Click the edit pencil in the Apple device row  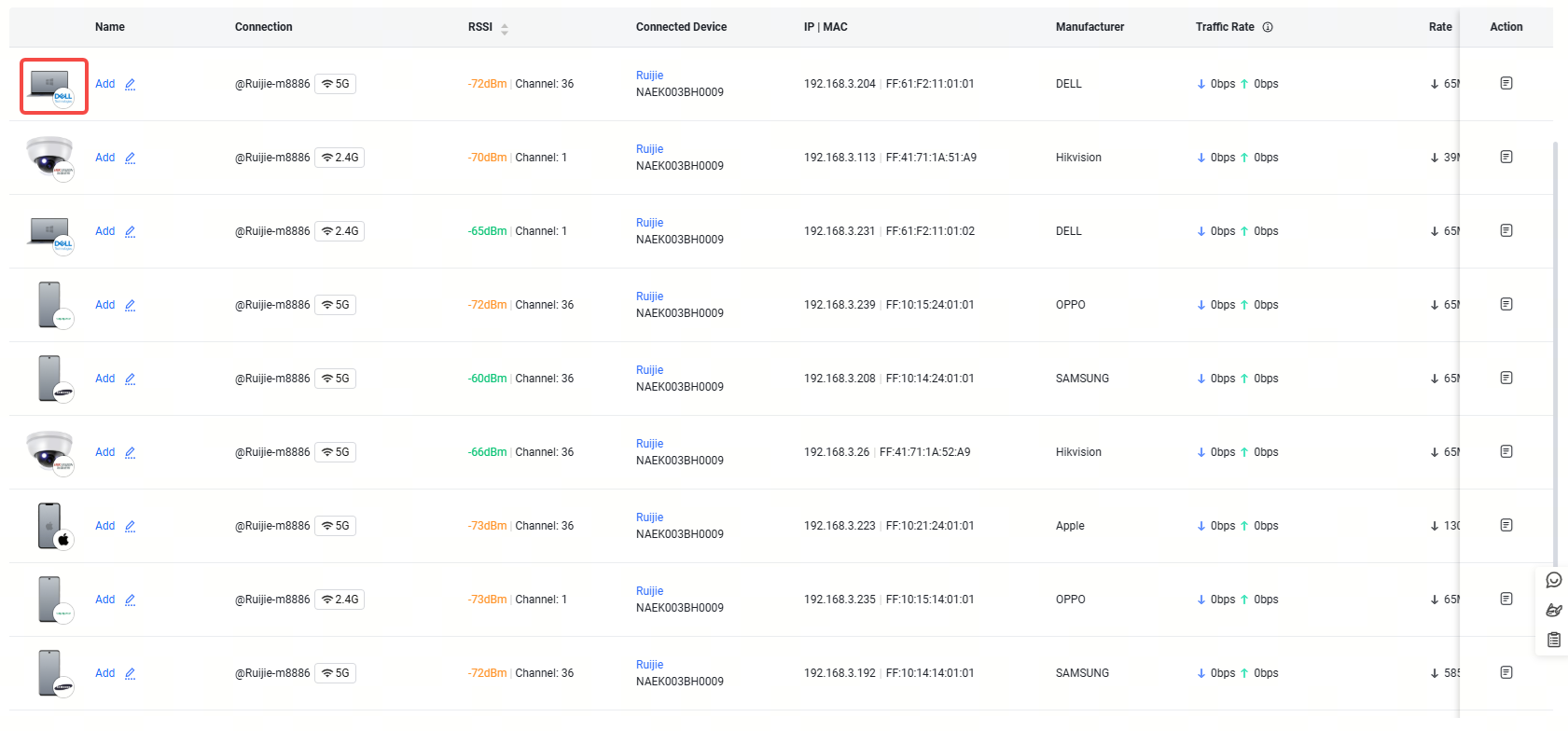[130, 526]
